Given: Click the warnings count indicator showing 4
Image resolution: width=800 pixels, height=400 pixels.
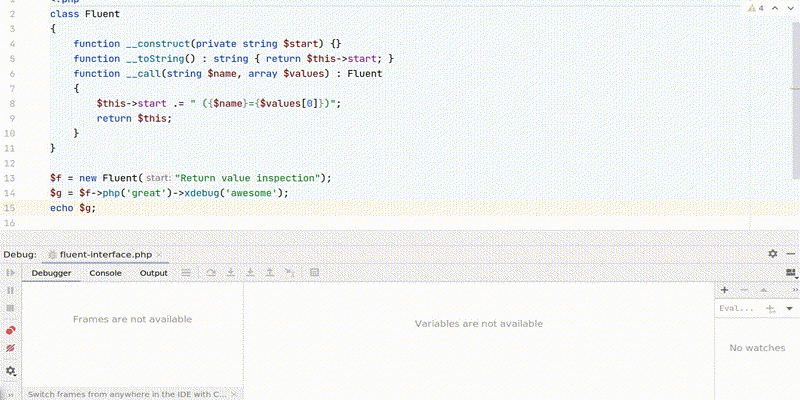Looking at the screenshot, I should [x=755, y=7].
